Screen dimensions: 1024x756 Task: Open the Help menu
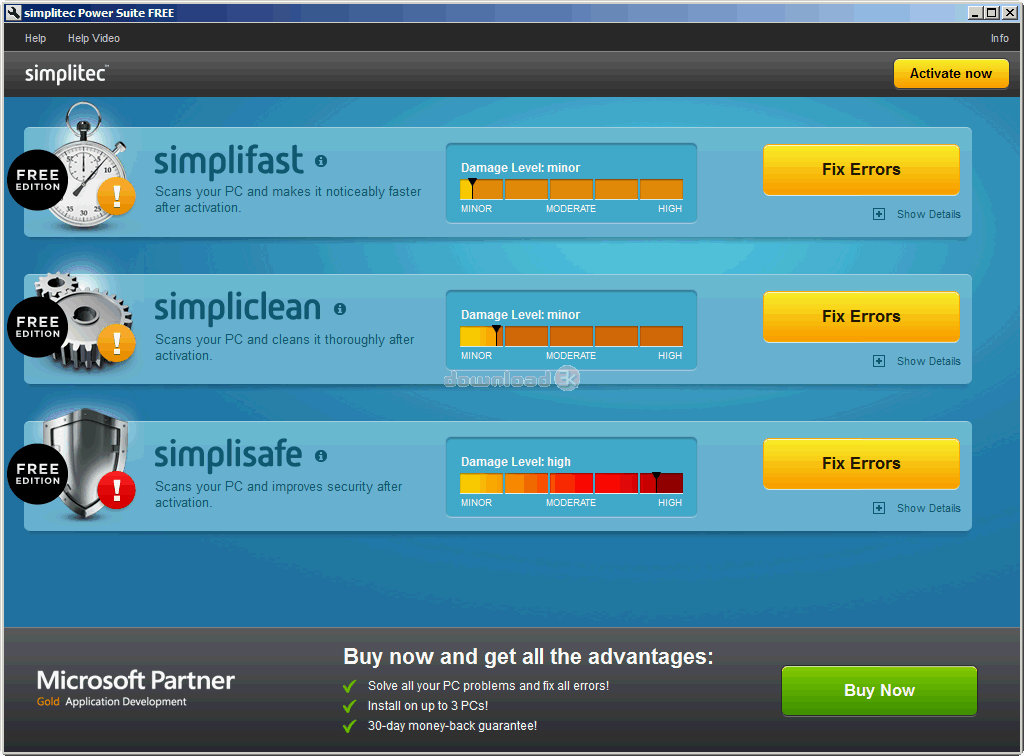[35, 38]
